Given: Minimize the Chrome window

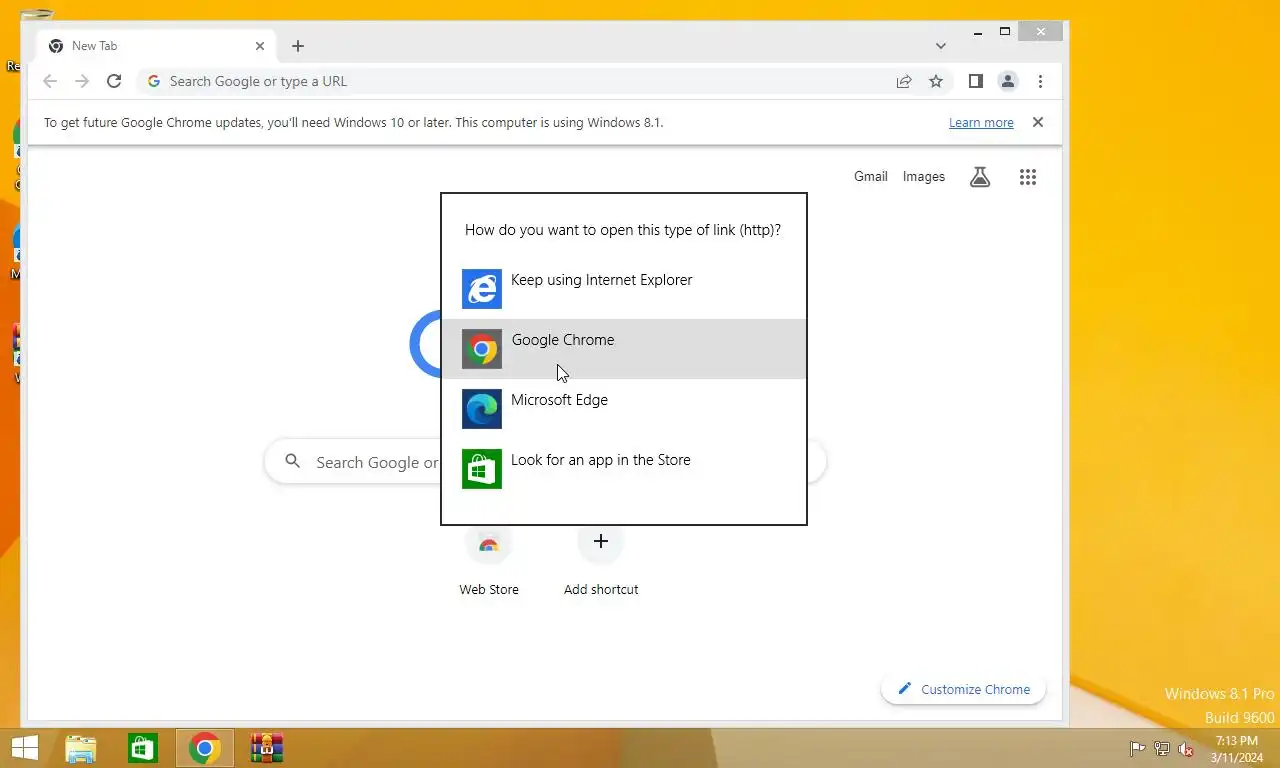Looking at the screenshot, I should 977,32.
